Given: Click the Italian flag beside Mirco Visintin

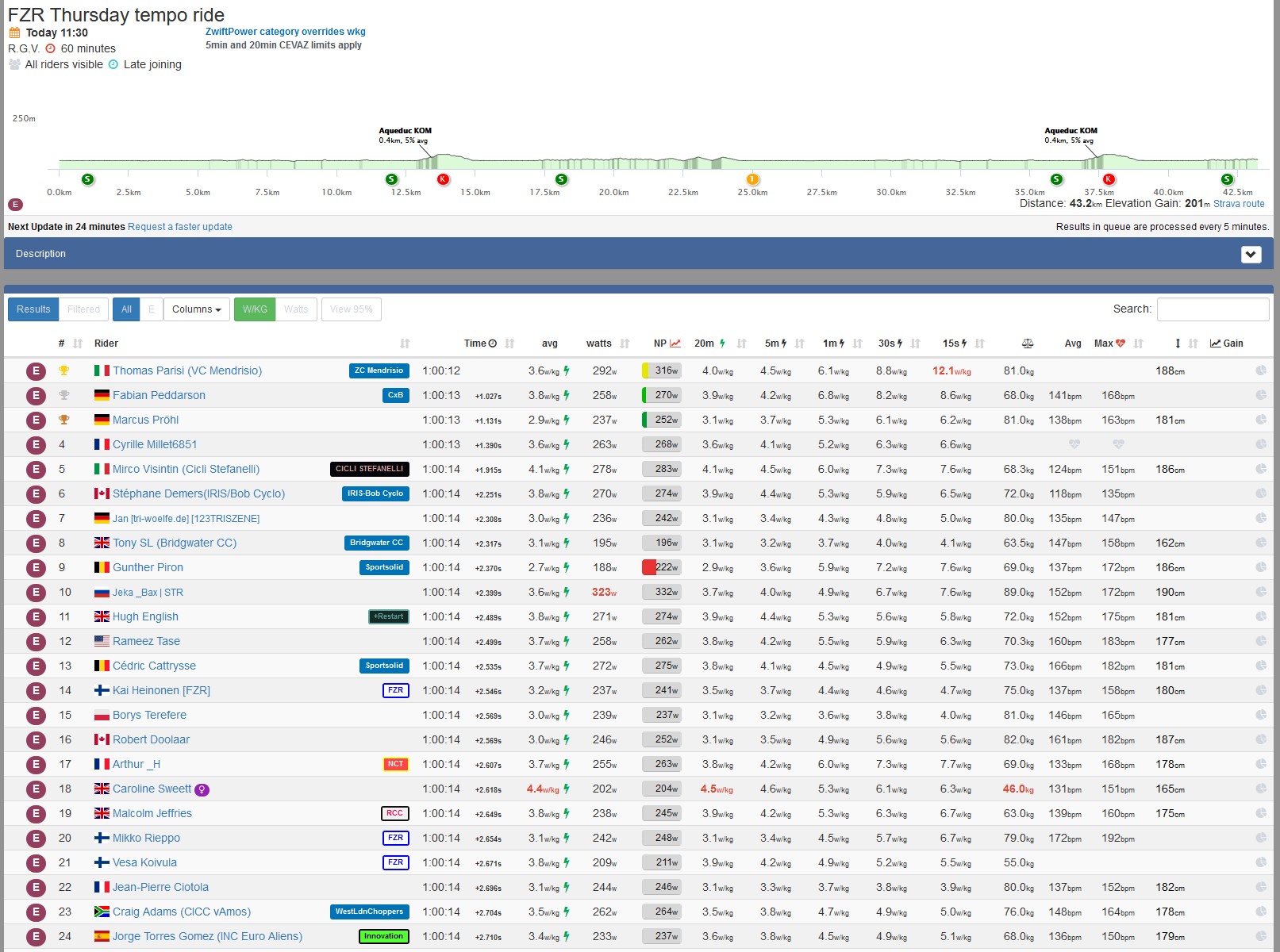Looking at the screenshot, I should (102, 469).
